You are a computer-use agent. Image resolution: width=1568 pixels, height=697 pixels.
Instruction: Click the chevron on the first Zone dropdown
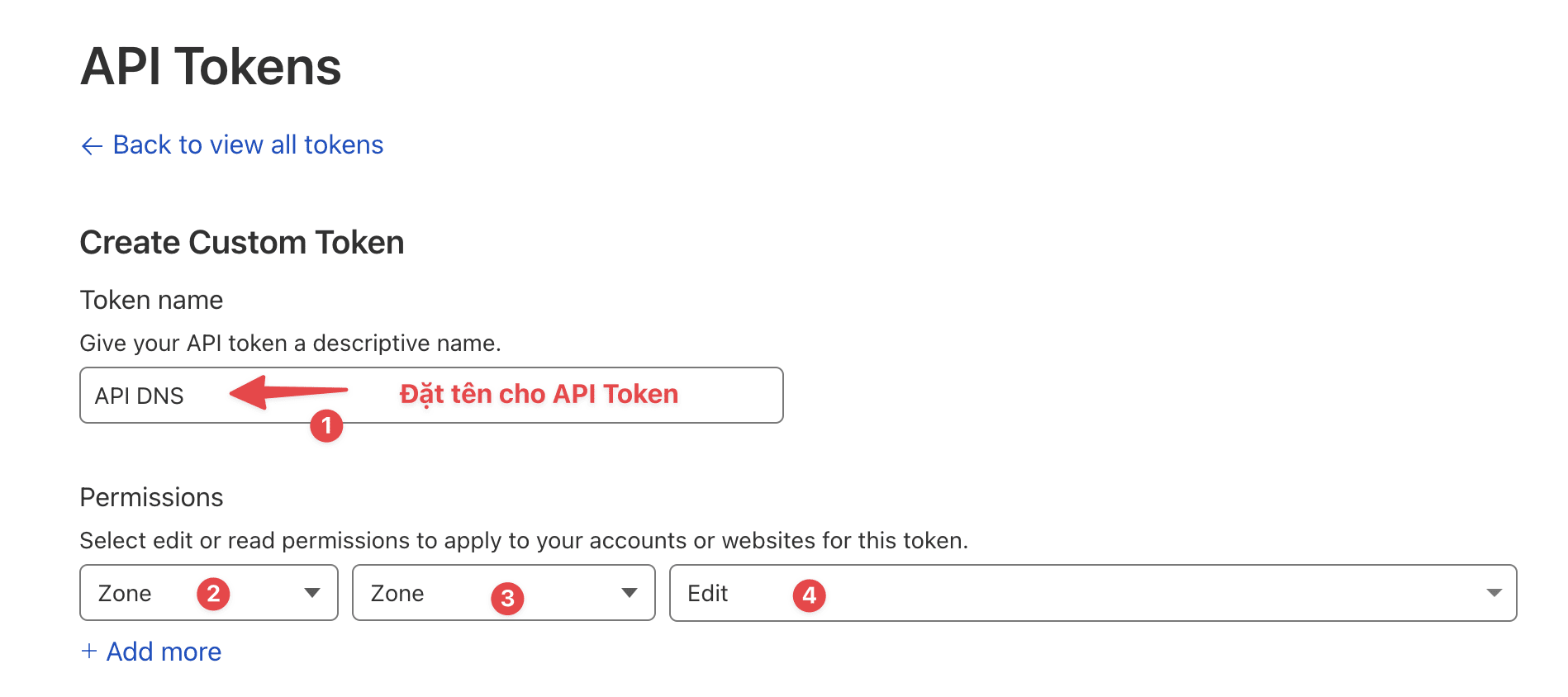coord(312,592)
